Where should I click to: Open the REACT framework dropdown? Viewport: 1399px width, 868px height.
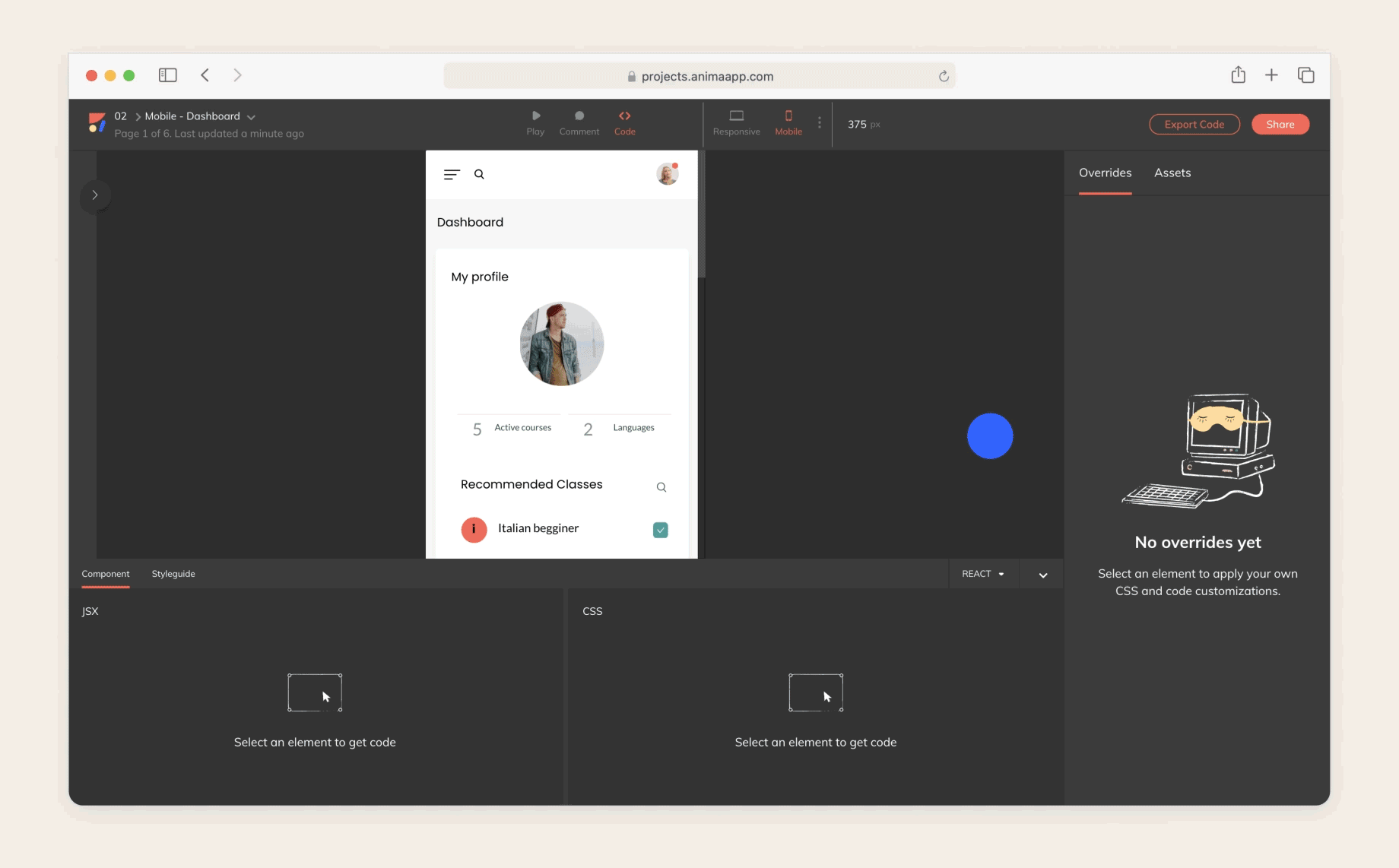pyautogui.click(x=982, y=574)
